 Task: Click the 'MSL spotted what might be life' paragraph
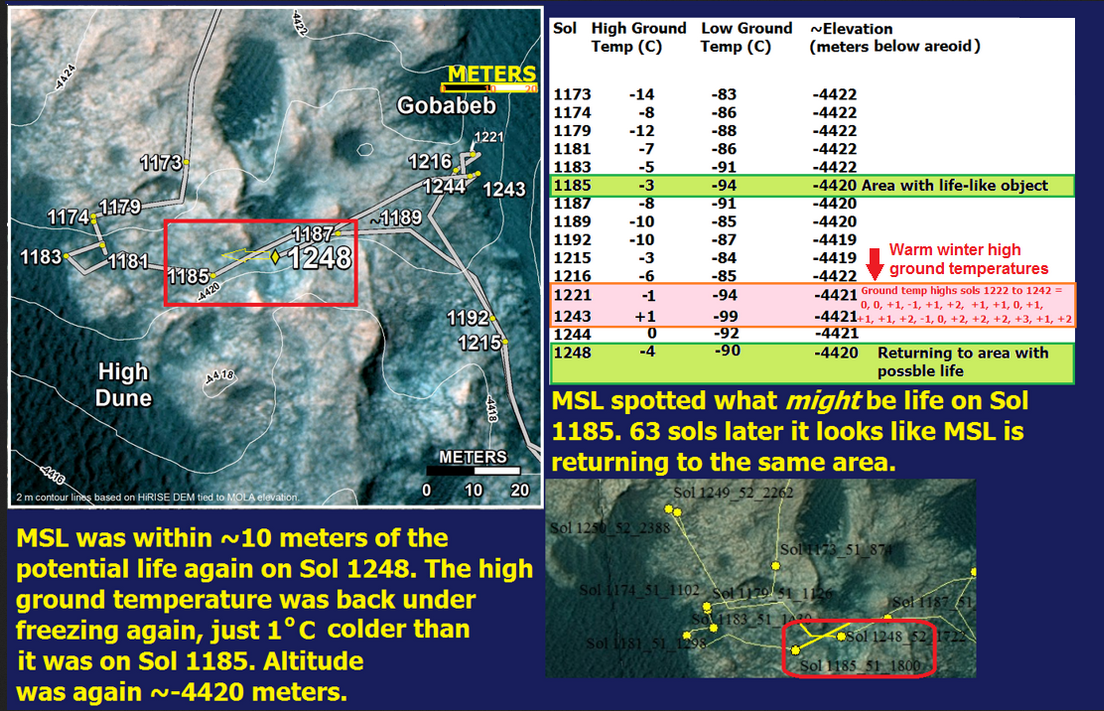(790, 432)
